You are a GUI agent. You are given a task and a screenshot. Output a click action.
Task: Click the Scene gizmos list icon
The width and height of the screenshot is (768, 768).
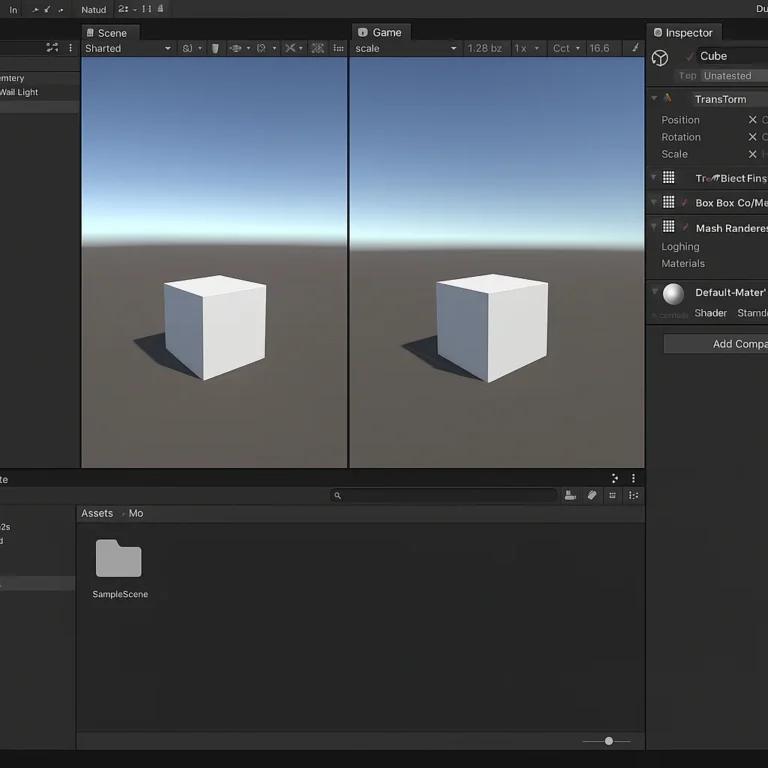pyautogui.click(x=338, y=48)
